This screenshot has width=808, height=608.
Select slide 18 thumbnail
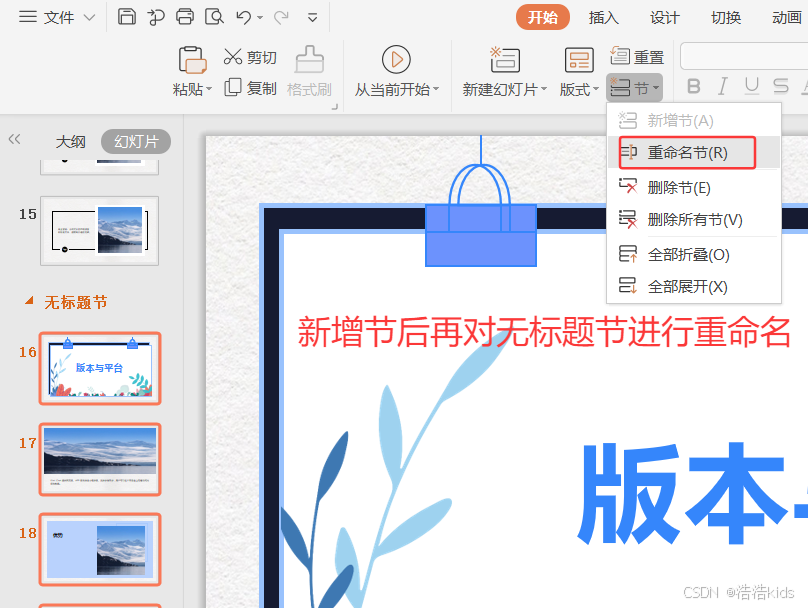tap(100, 550)
